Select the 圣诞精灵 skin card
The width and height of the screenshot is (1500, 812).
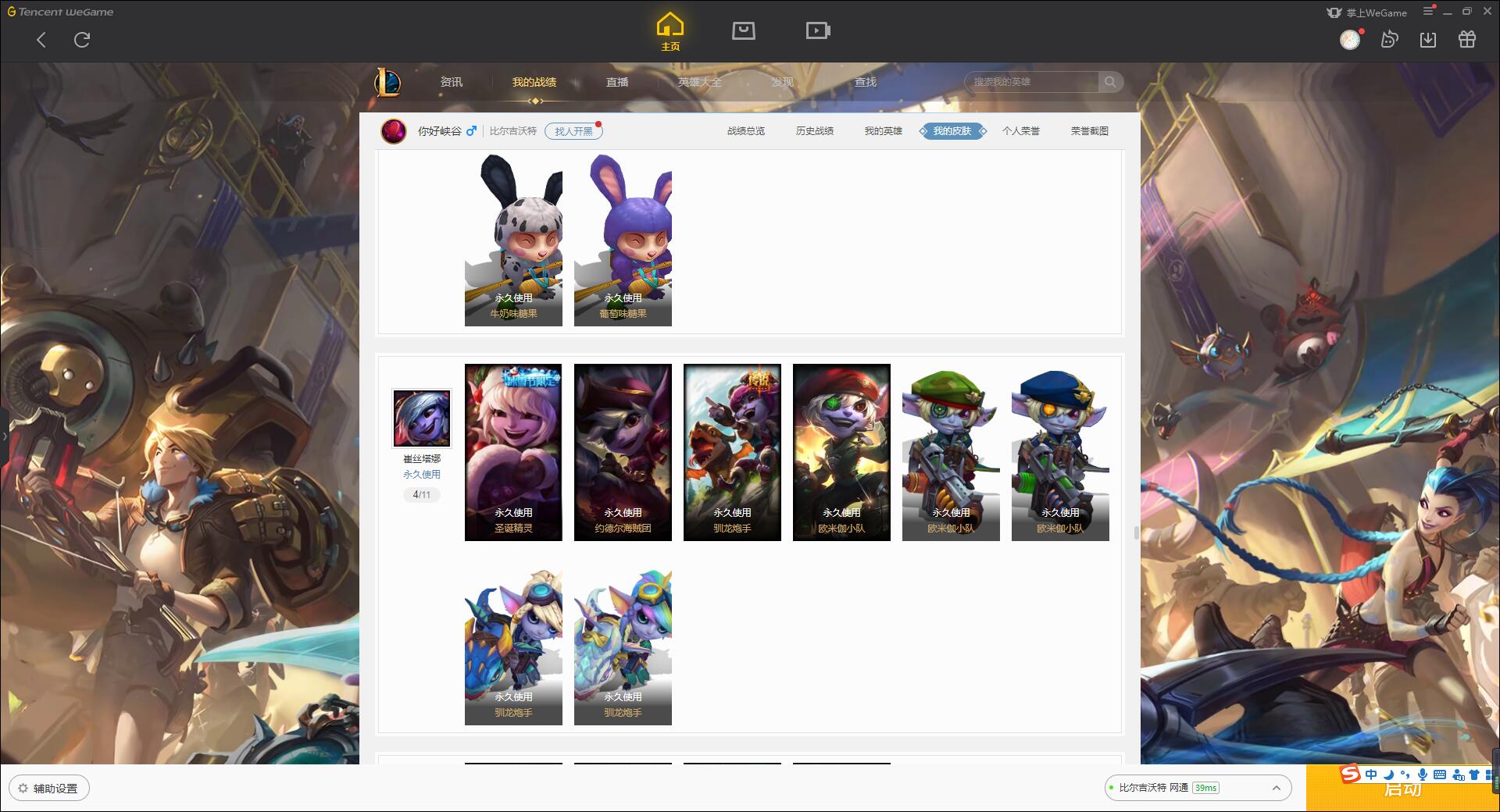tap(513, 452)
